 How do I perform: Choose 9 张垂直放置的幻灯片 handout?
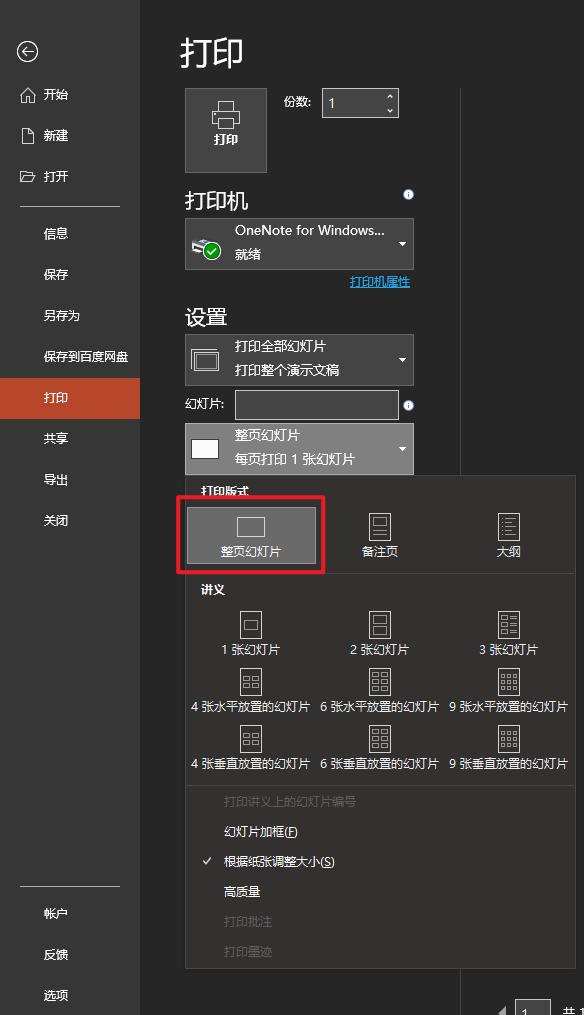click(509, 748)
